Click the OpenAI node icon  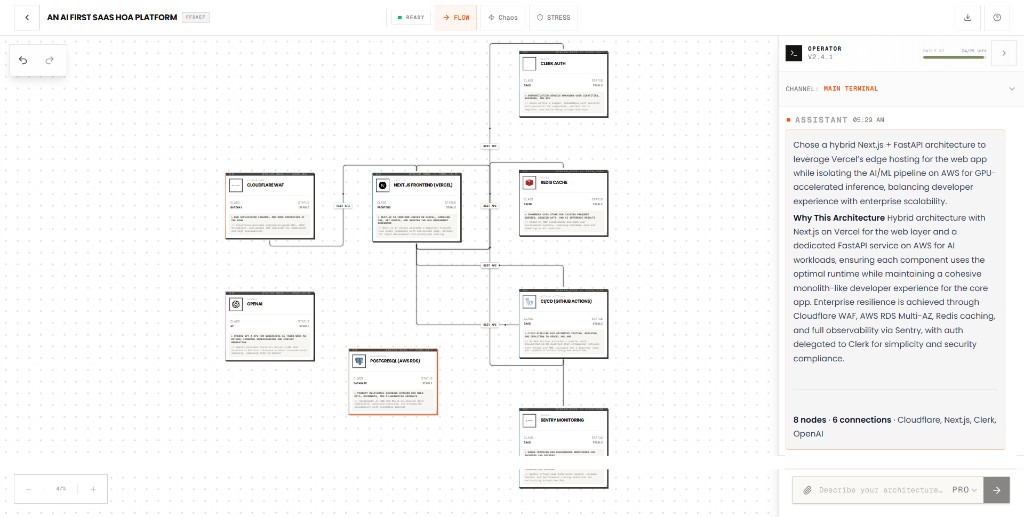point(236,304)
